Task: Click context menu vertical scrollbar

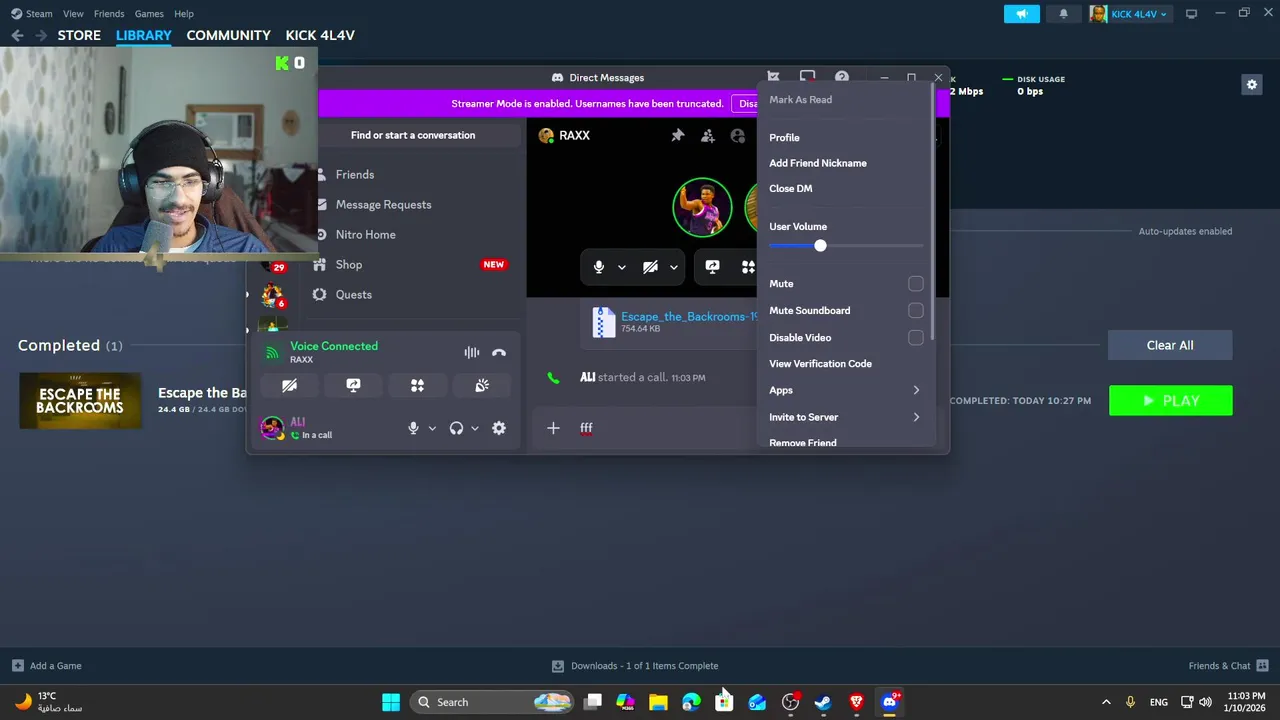Action: pyautogui.click(x=933, y=212)
